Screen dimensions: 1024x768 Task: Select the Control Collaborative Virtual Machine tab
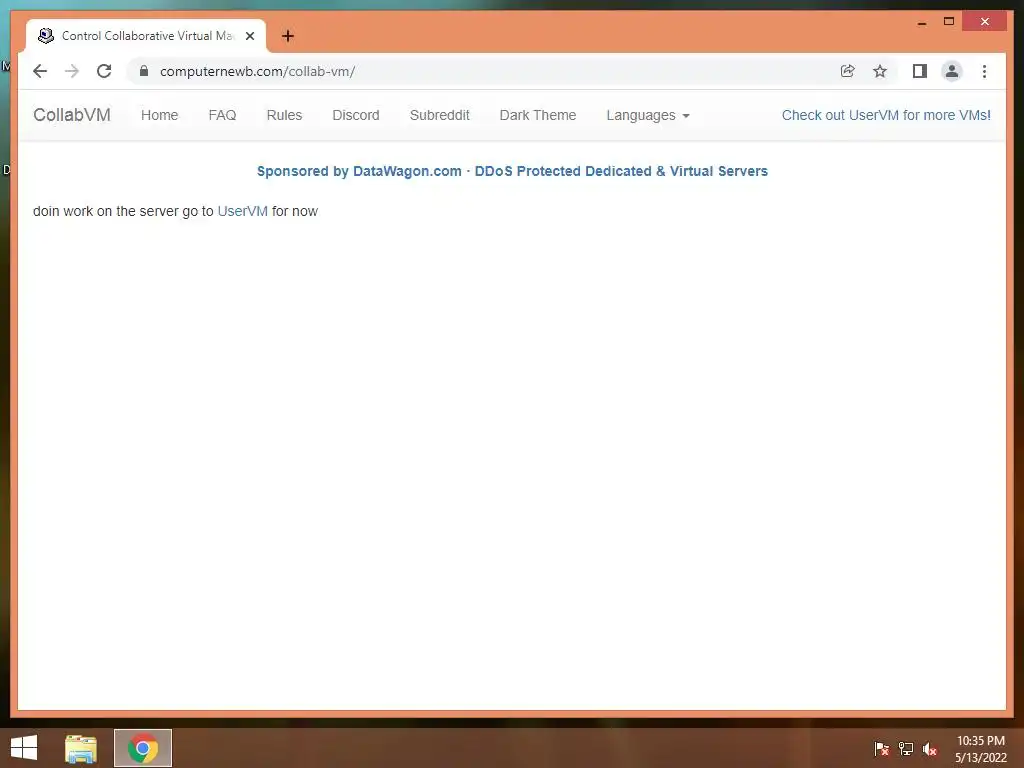click(146, 36)
